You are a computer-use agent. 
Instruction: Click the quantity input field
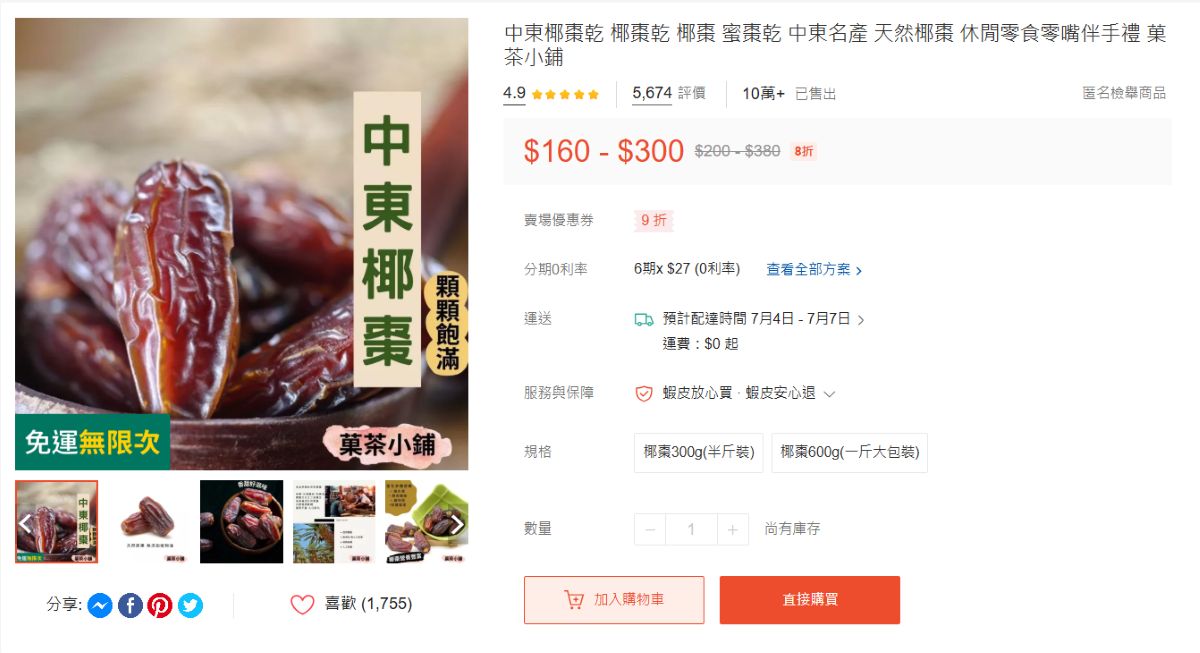click(691, 529)
